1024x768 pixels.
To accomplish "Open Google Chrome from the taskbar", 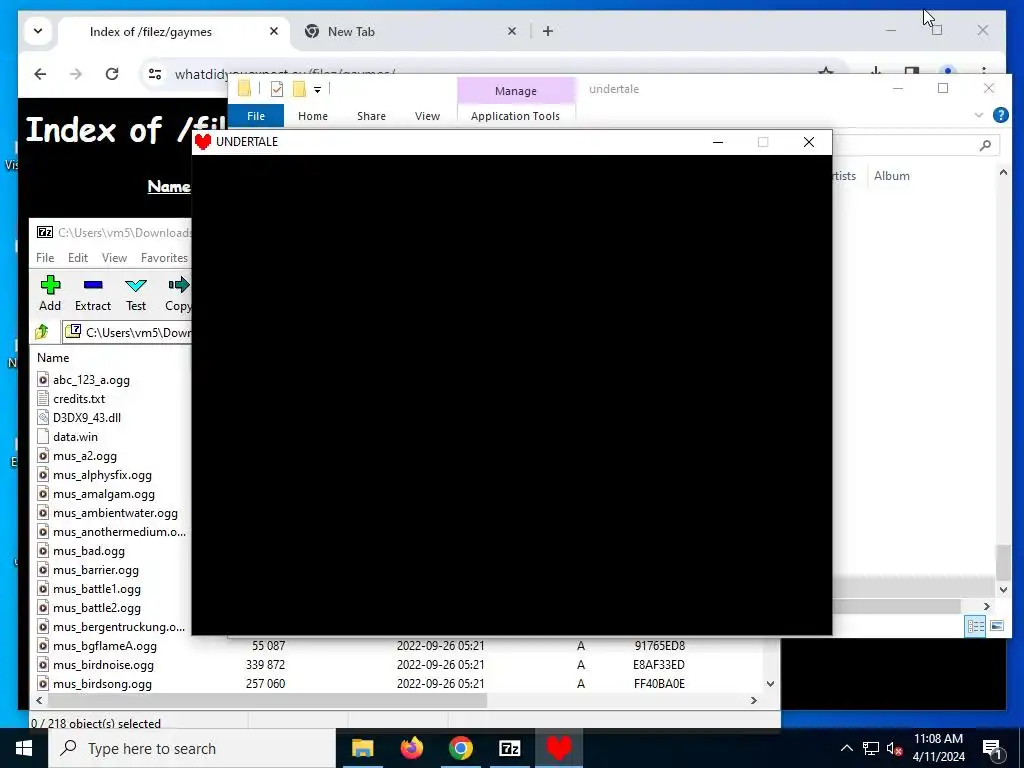I will click(460, 748).
